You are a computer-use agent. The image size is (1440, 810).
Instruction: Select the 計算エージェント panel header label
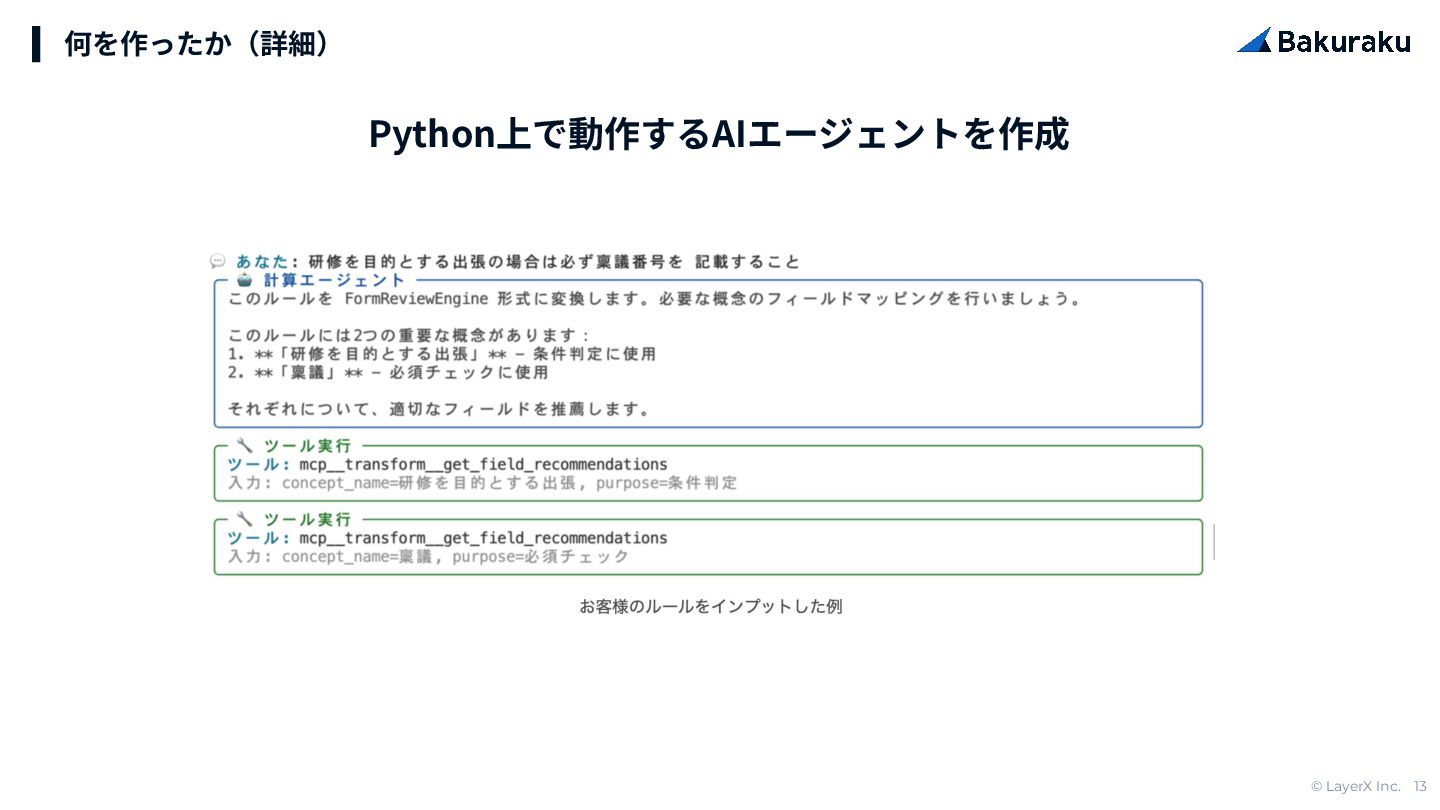pyautogui.click(x=334, y=280)
